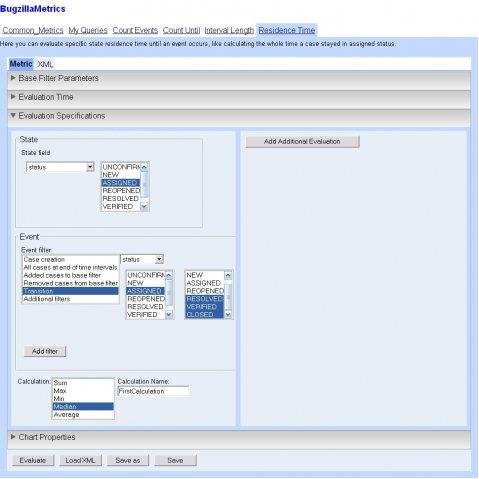Select ASSIGNED in the State list
Screen dimensions: 479x479
[121, 183]
